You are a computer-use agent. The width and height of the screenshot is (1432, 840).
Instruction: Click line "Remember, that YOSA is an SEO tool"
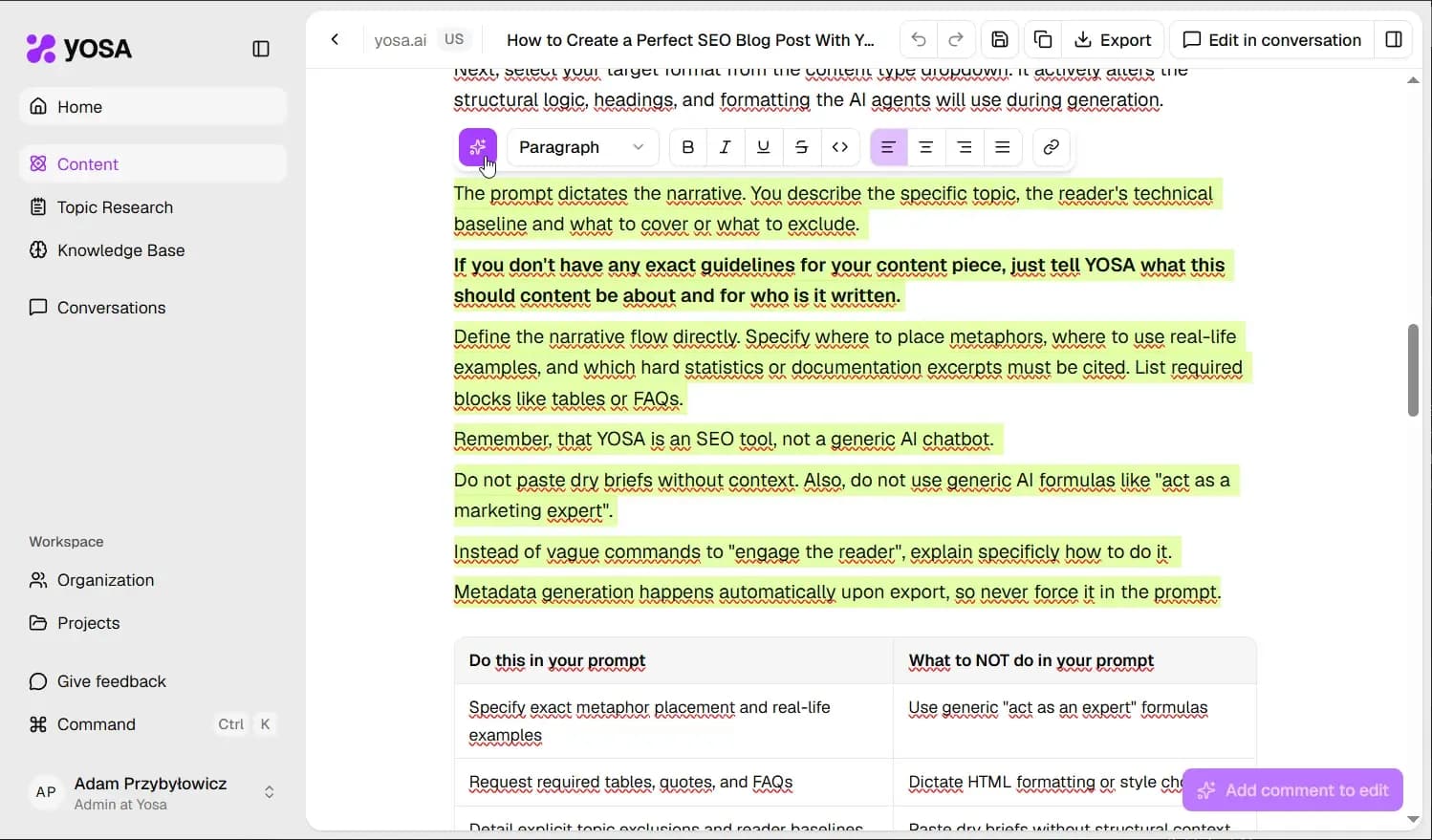[x=727, y=440]
